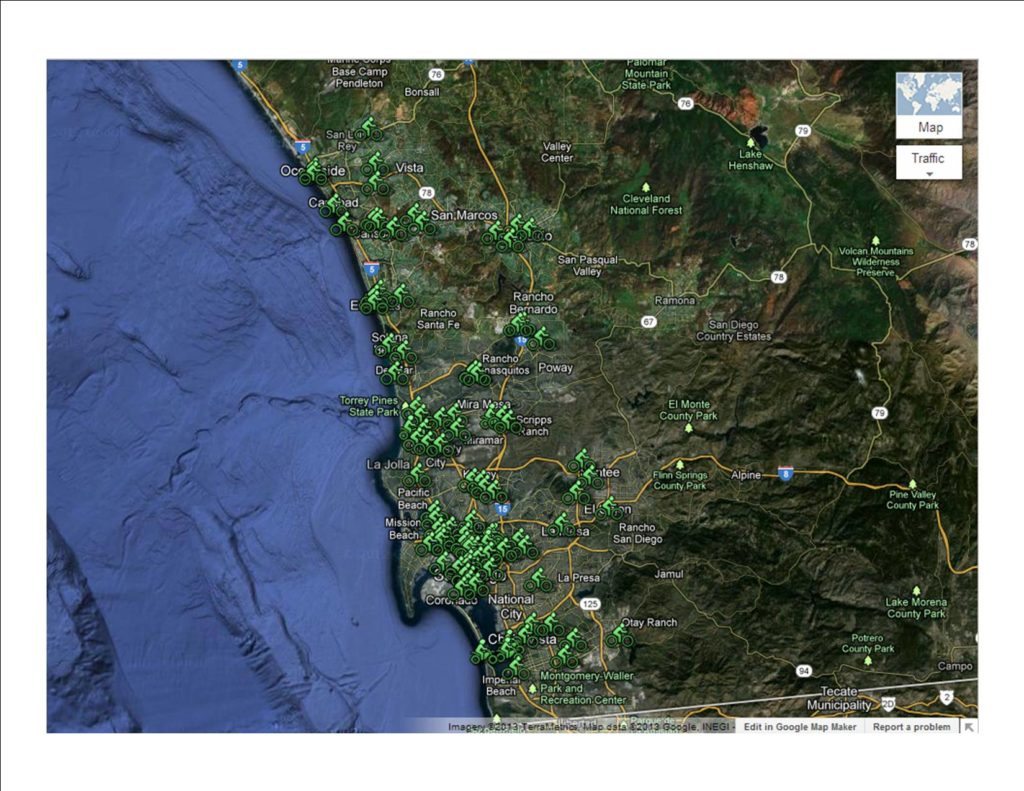Click San Diego Country Estates label
This screenshot has height=791, width=1024.
click(x=733, y=331)
